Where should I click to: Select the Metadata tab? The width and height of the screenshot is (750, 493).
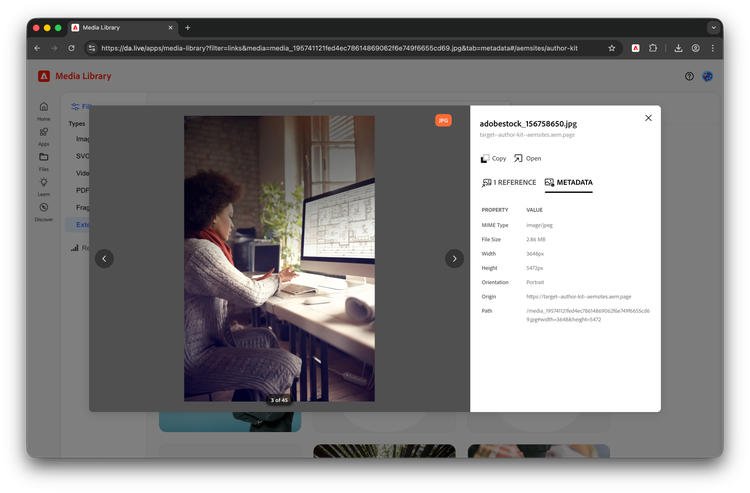(x=568, y=183)
